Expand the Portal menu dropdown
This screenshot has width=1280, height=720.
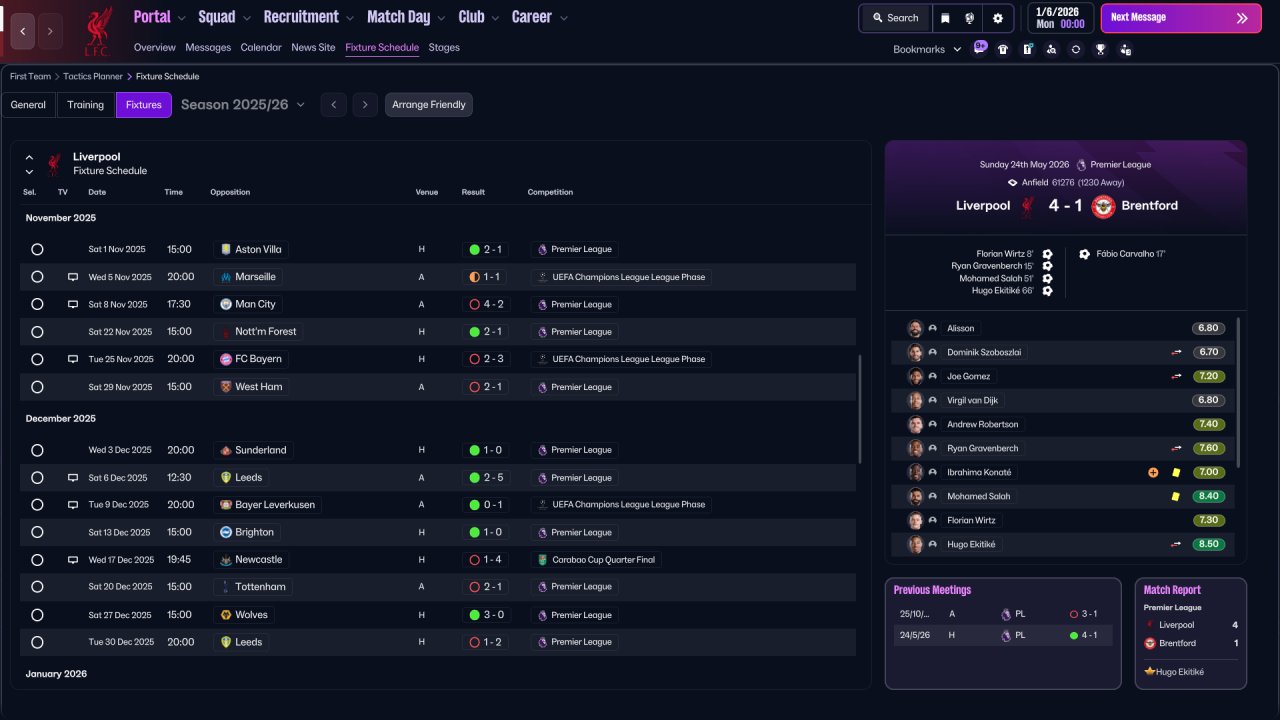[x=181, y=18]
